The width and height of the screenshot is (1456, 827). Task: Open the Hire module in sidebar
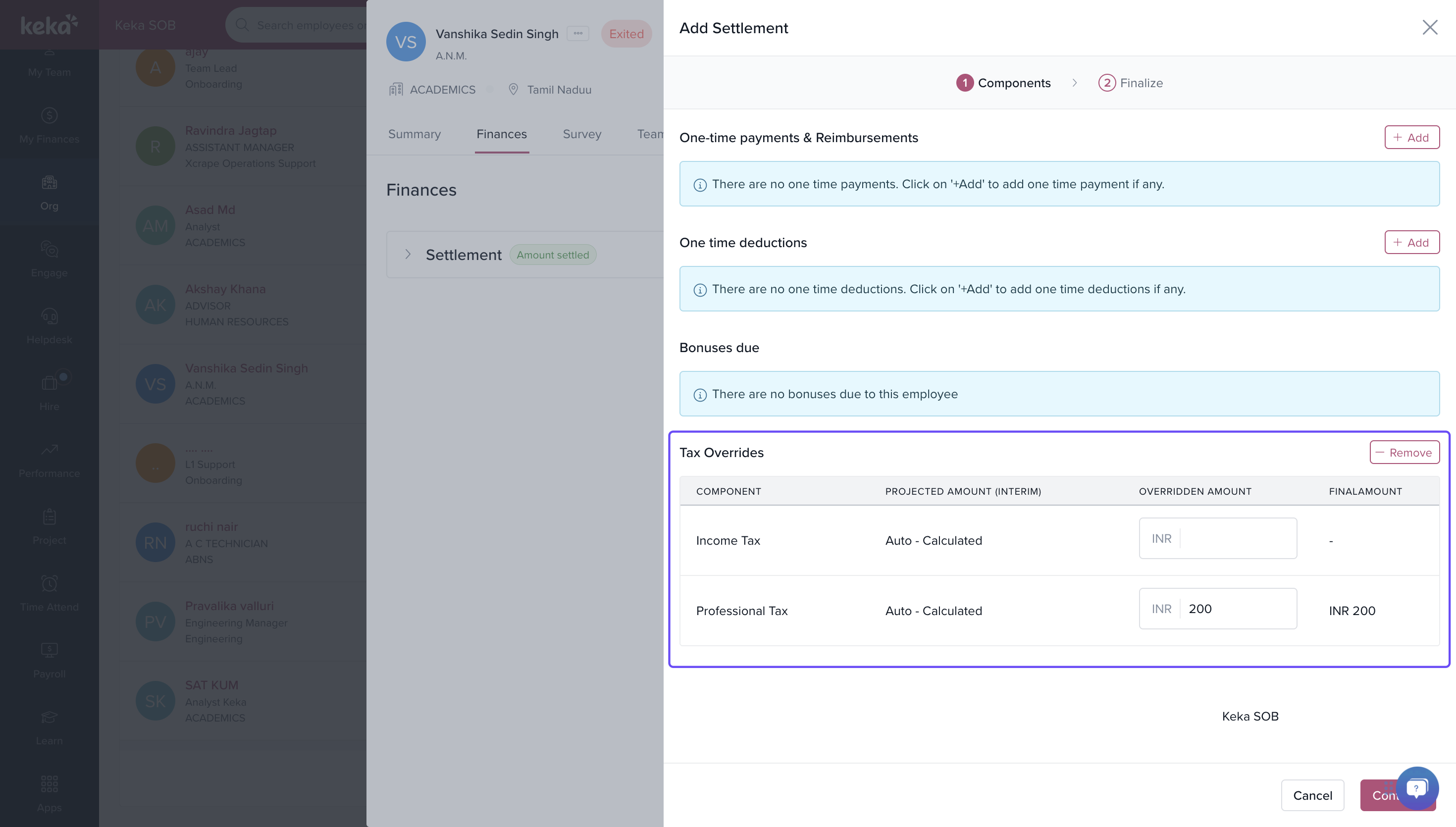coord(50,394)
